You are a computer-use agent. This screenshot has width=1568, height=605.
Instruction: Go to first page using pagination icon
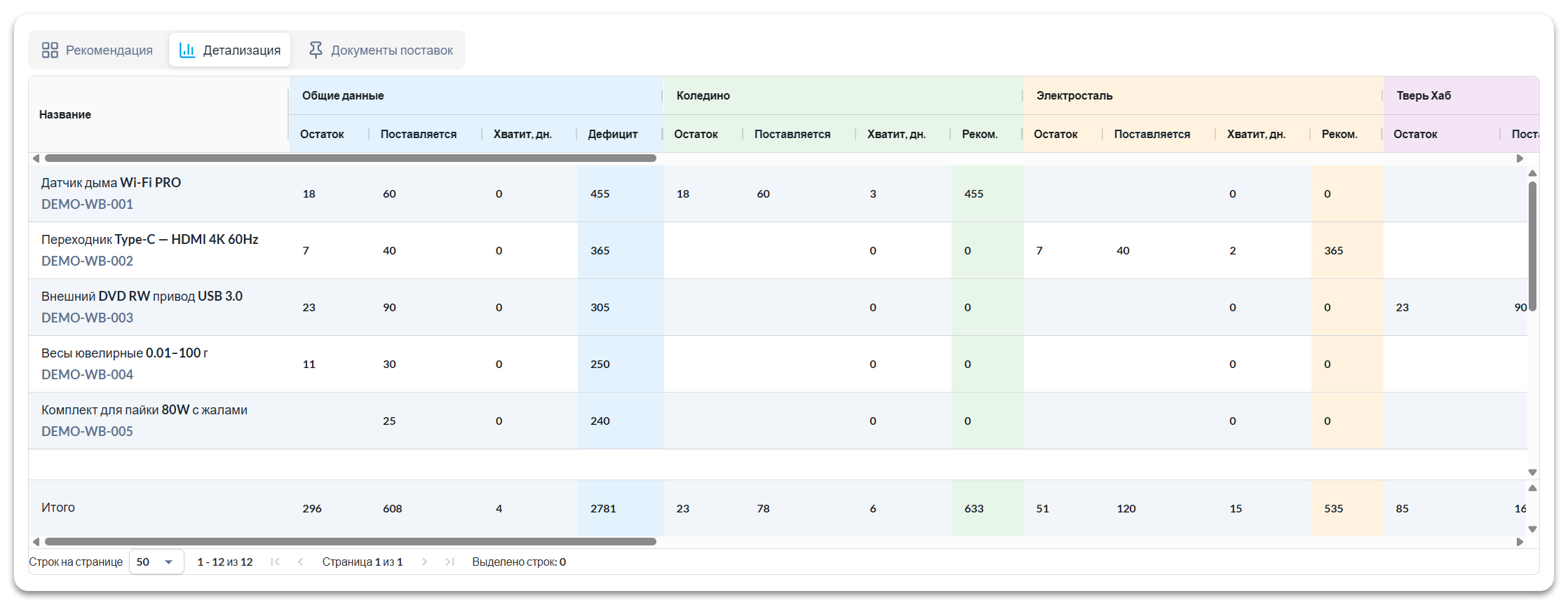pos(275,562)
